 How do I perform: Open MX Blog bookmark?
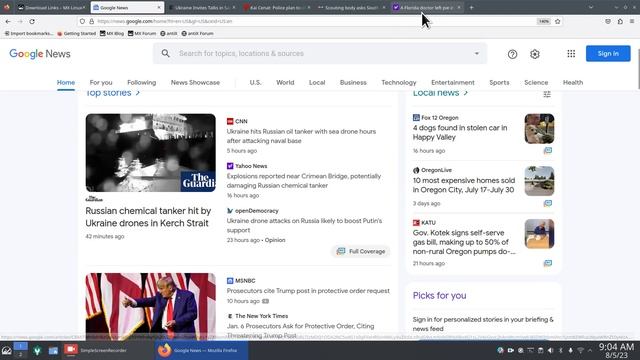coord(112,33)
